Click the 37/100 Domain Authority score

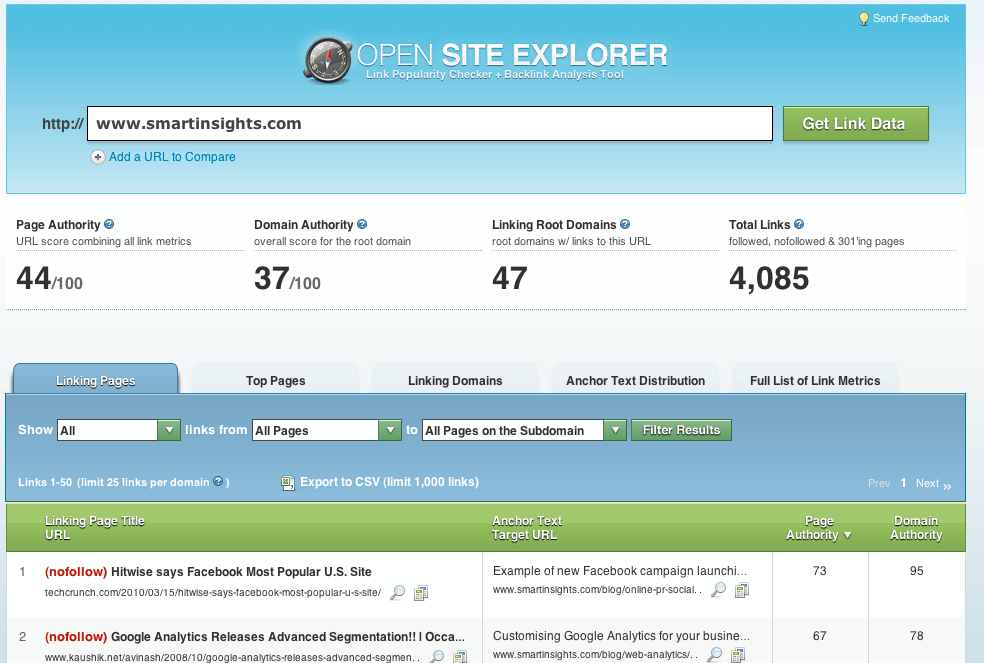[287, 278]
